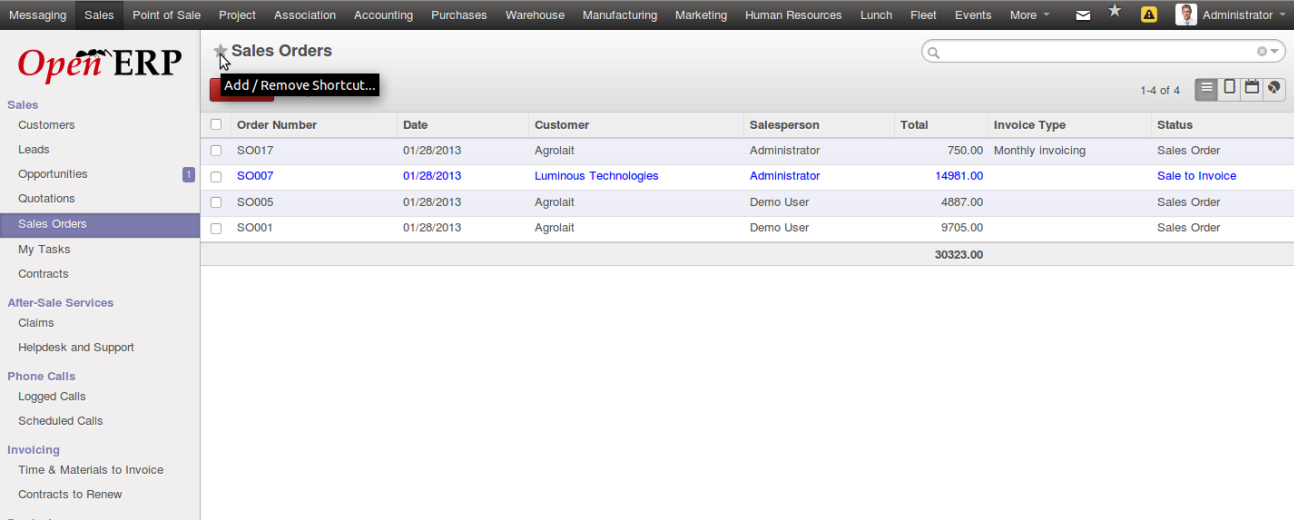Viewport: 1294px width, 520px height.
Task: Click the magnifier icon in the search box
Action: [x=933, y=52]
